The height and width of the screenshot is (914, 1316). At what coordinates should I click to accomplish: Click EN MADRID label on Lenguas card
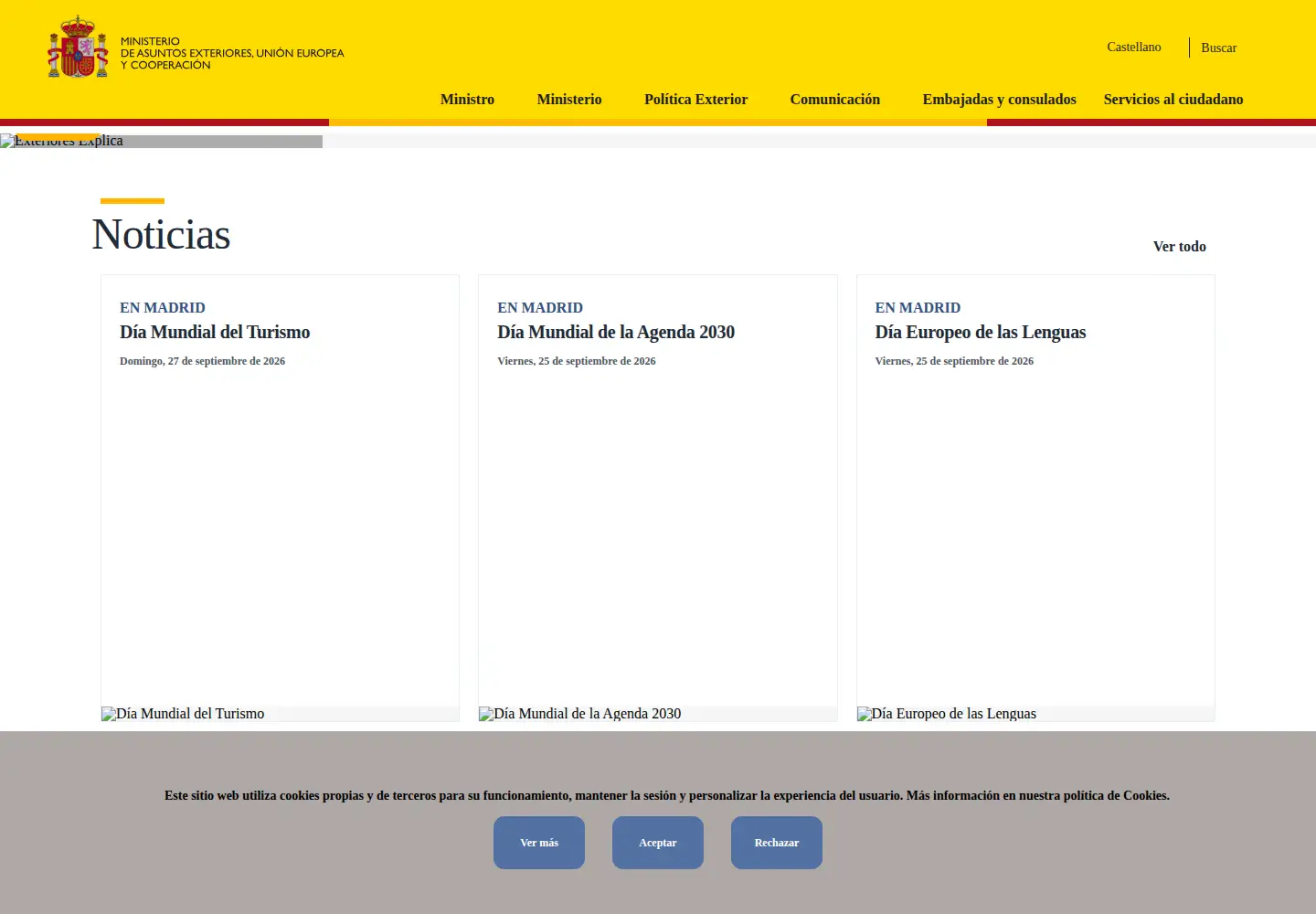[x=918, y=308]
